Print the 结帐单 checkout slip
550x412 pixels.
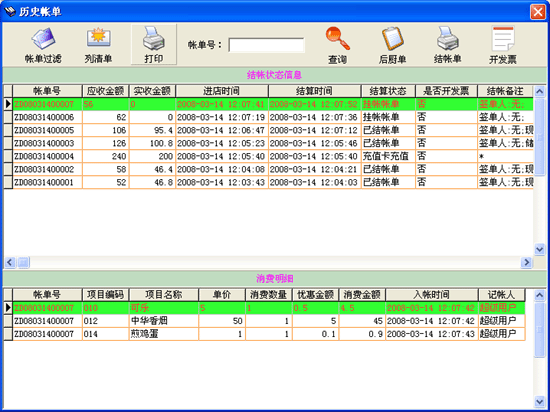coord(447,46)
